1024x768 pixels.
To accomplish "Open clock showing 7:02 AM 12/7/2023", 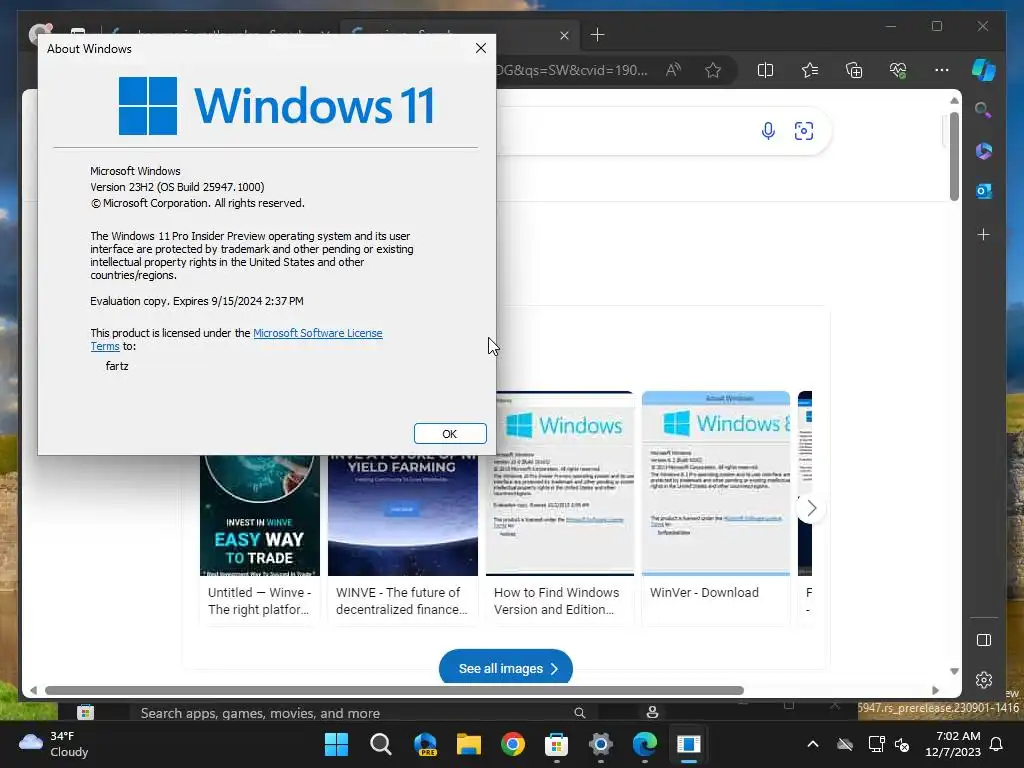I will coord(953,744).
